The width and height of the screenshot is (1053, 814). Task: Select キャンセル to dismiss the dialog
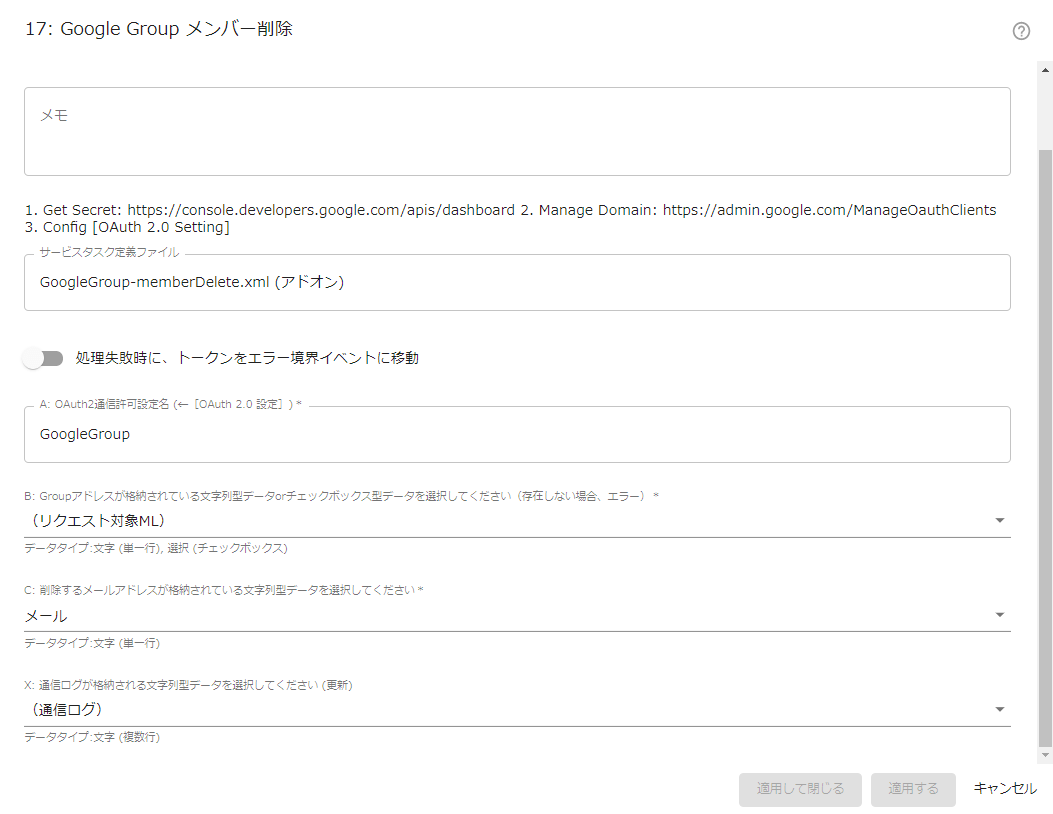(x=1004, y=789)
